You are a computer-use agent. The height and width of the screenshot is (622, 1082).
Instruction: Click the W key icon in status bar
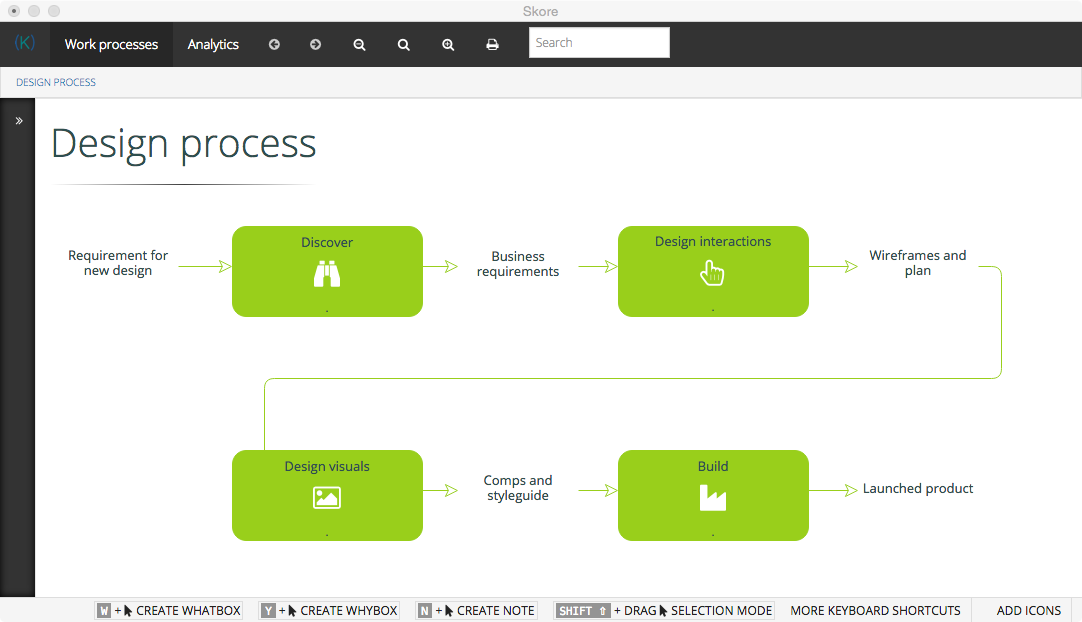click(104, 611)
